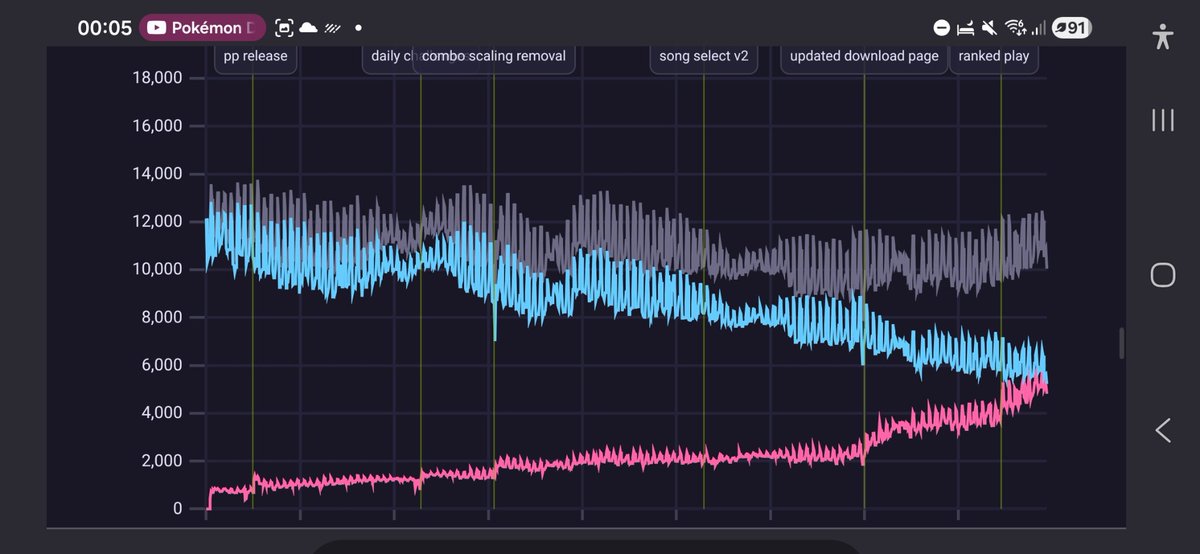Viewport: 1200px width, 554px height.
Task: Select the song select v2 annotation
Action: 704,57
